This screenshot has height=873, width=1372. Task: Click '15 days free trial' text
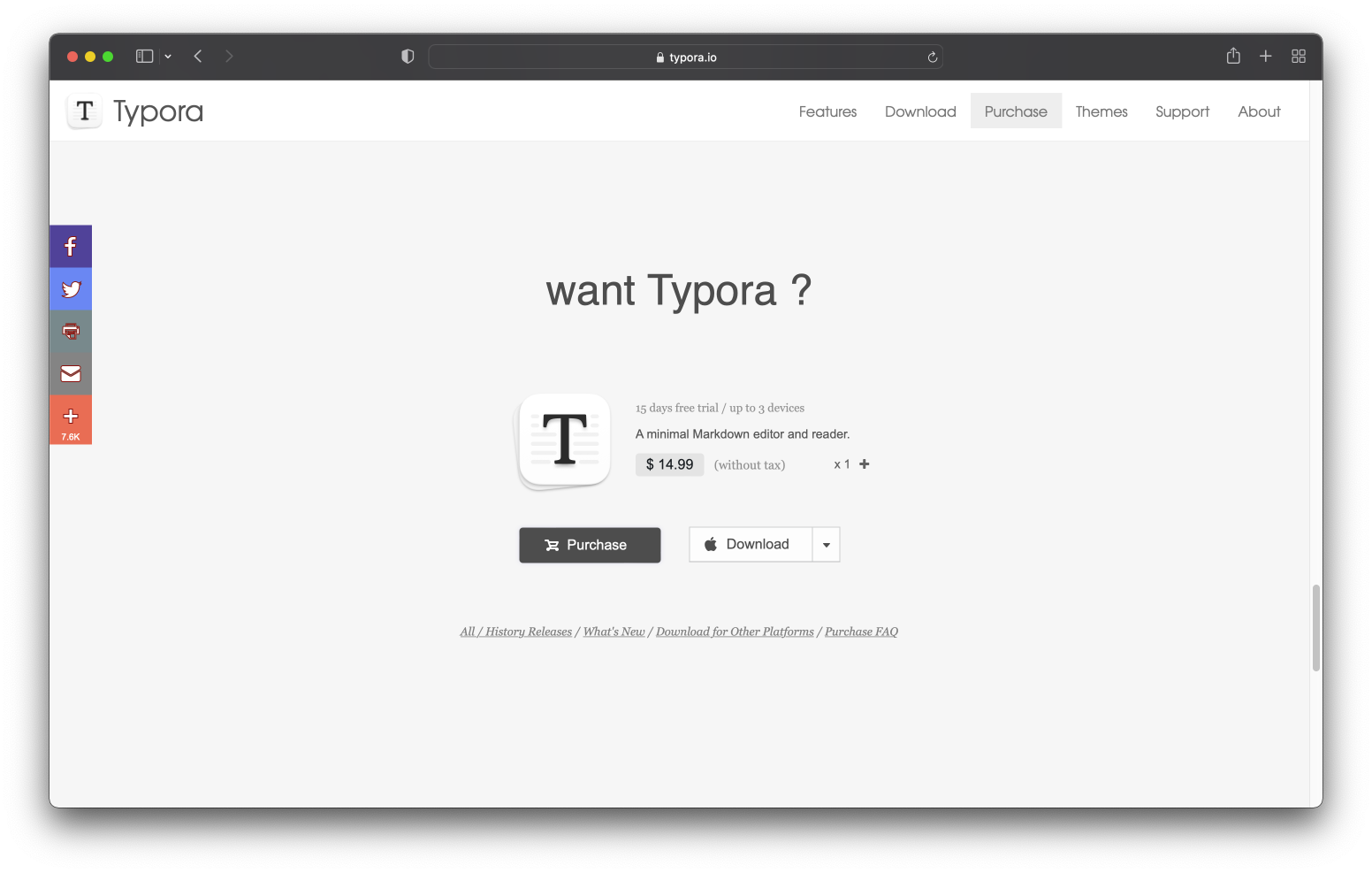tap(676, 408)
